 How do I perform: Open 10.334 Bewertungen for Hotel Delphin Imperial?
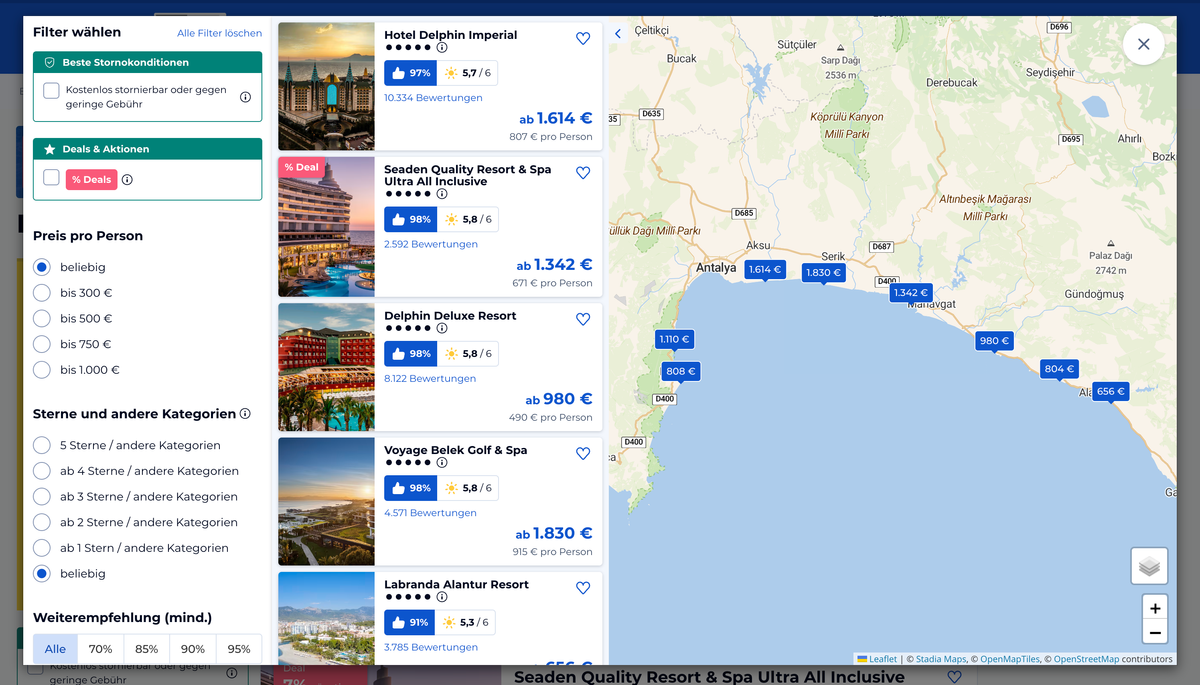431,96
